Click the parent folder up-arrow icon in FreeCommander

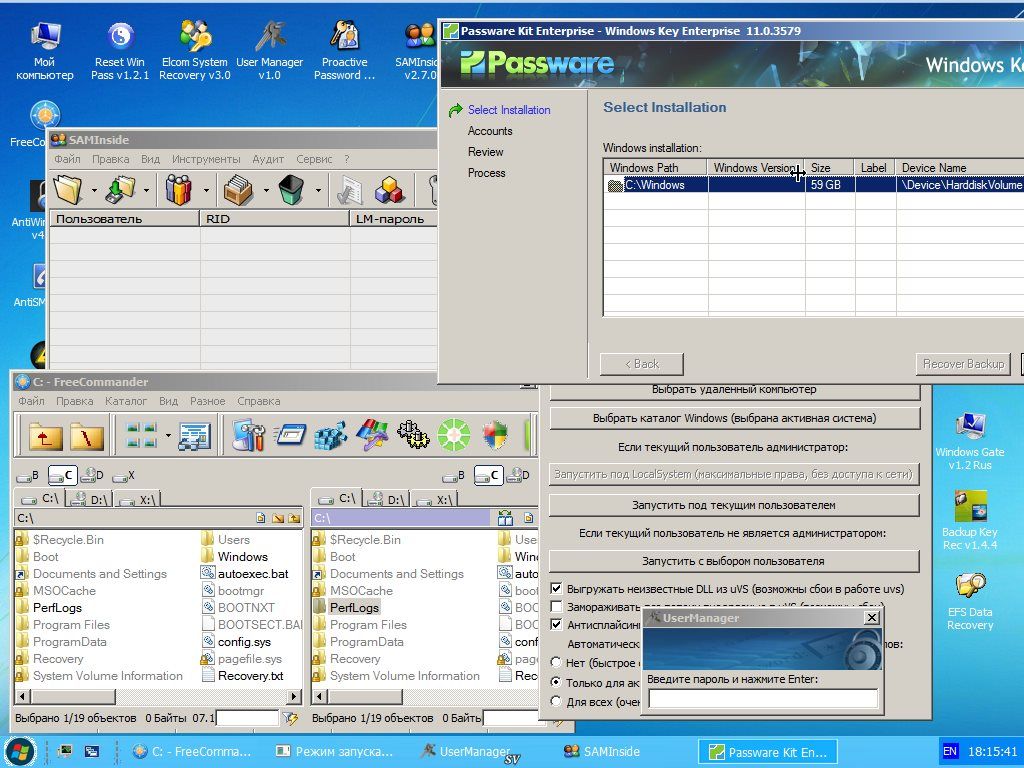click(45, 435)
